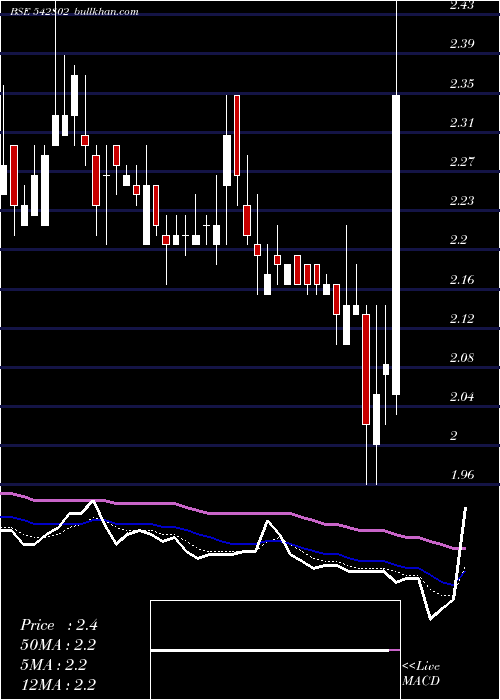Click the 2.35 price axis label
The height and width of the screenshot is (700, 500).
click(x=462, y=83)
